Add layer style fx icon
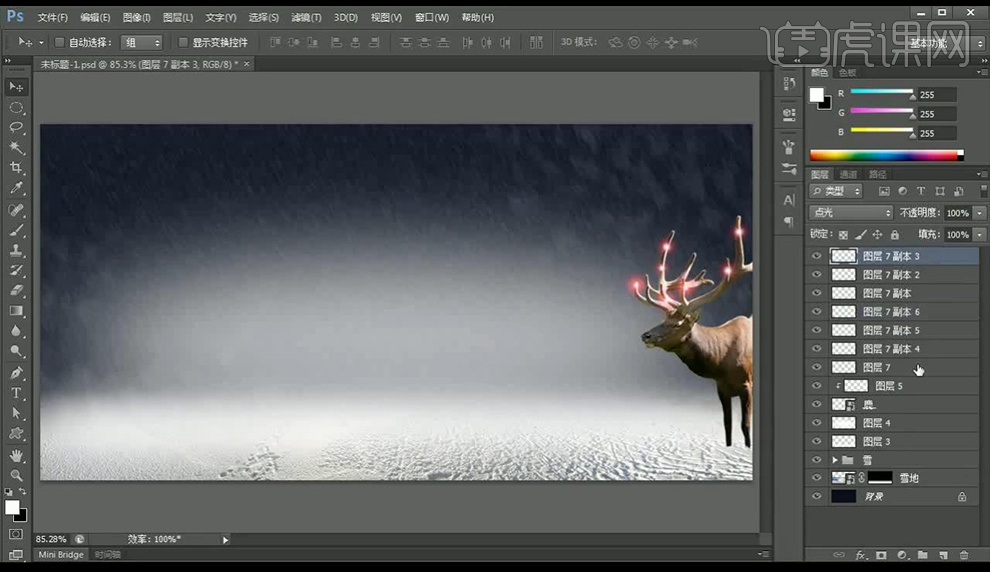 pos(861,555)
